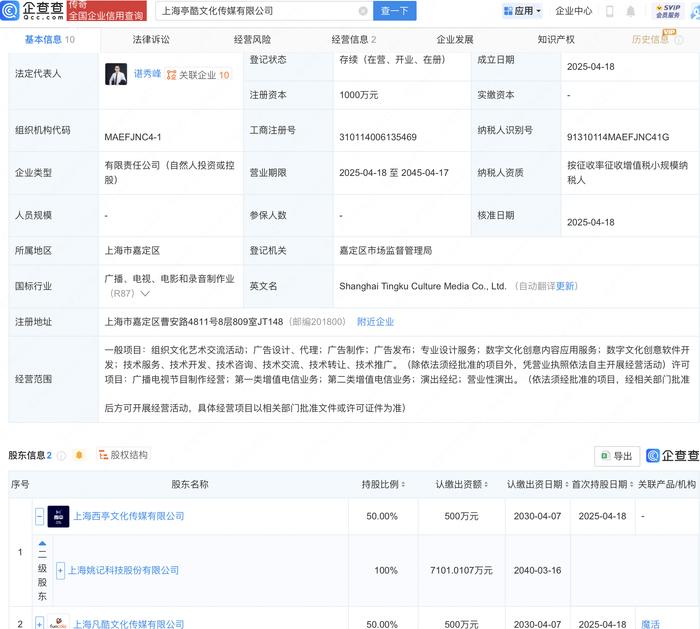Switch to 企业发展 tab
The width and height of the screenshot is (700, 629).
click(454, 40)
